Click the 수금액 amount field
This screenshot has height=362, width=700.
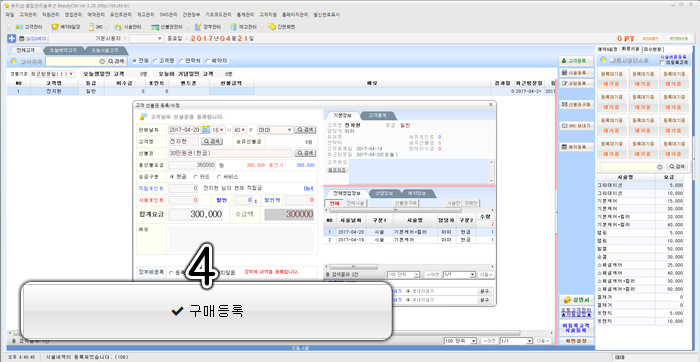289,214
